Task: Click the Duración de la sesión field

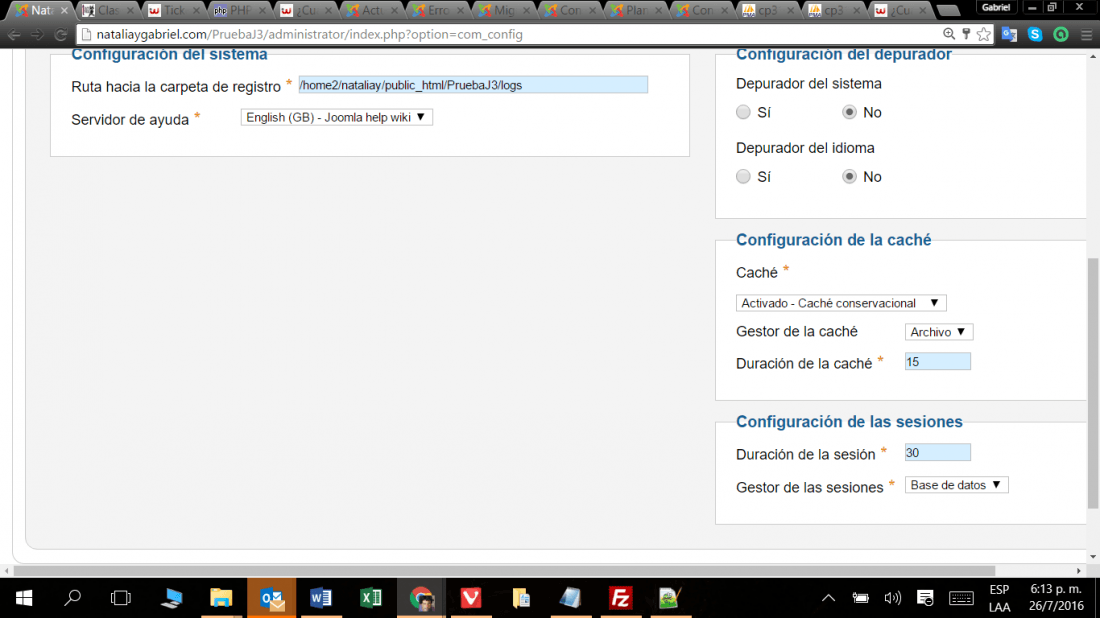Action: [938, 452]
